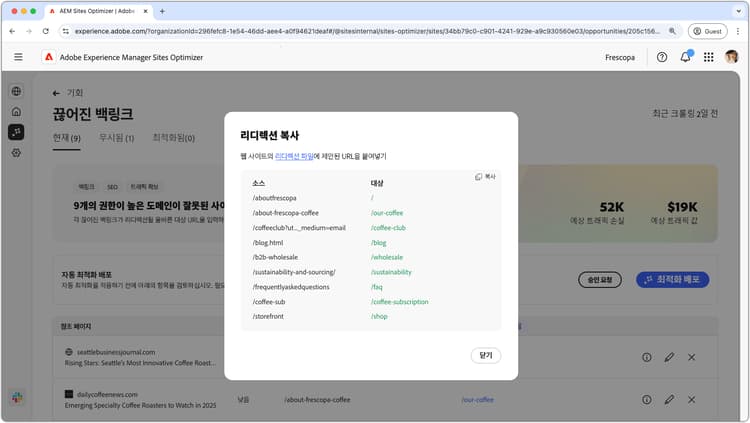Open the /shop target link
Viewport: 750px width, 423px height.
(379, 317)
